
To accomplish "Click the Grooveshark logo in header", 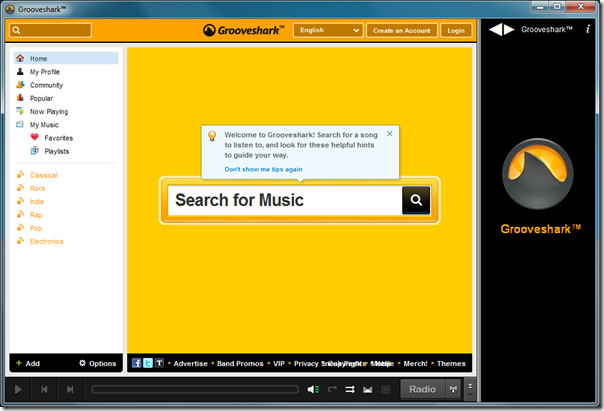I will (243, 30).
